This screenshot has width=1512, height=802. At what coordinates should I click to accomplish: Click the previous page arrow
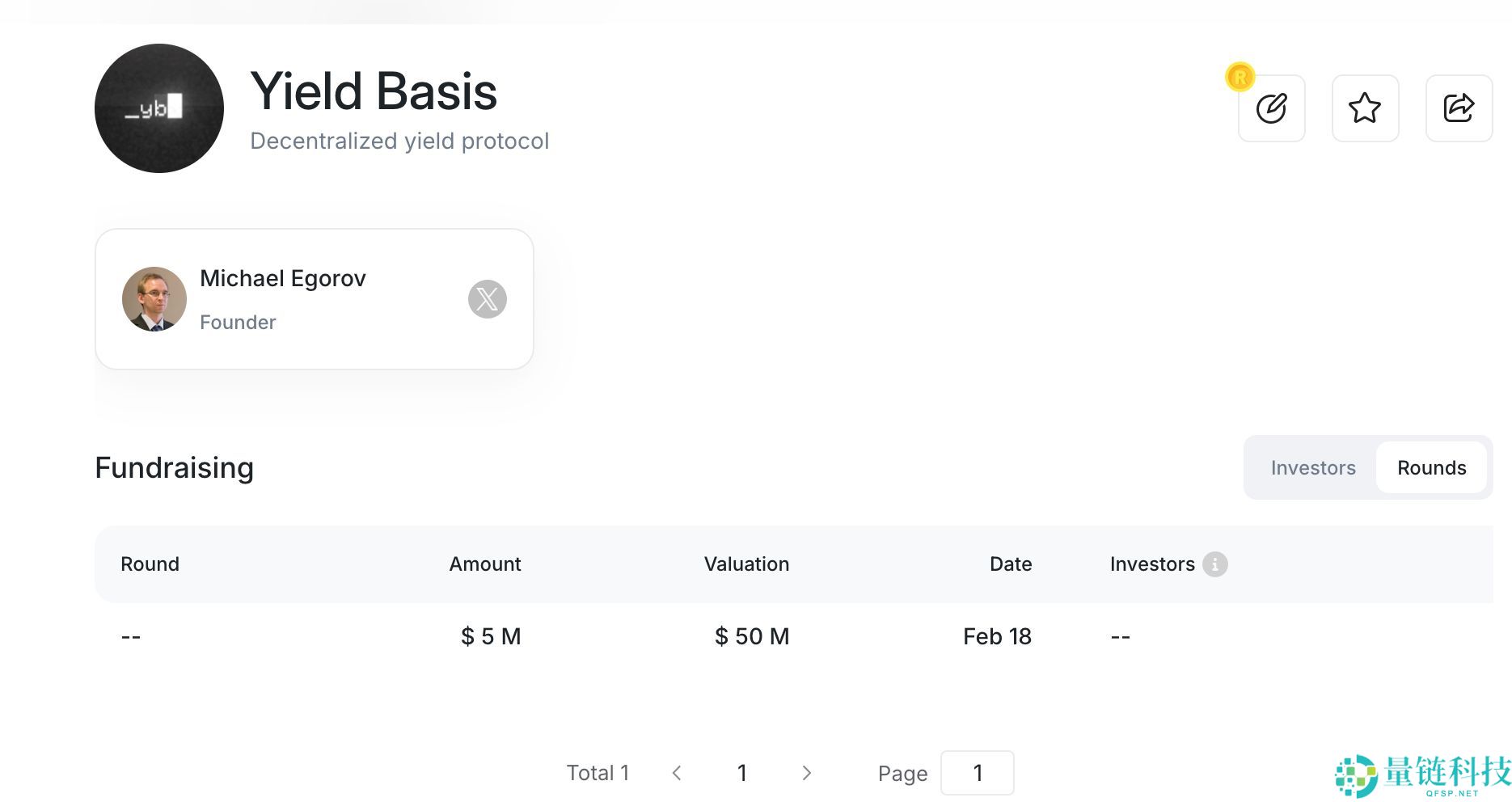tap(677, 773)
